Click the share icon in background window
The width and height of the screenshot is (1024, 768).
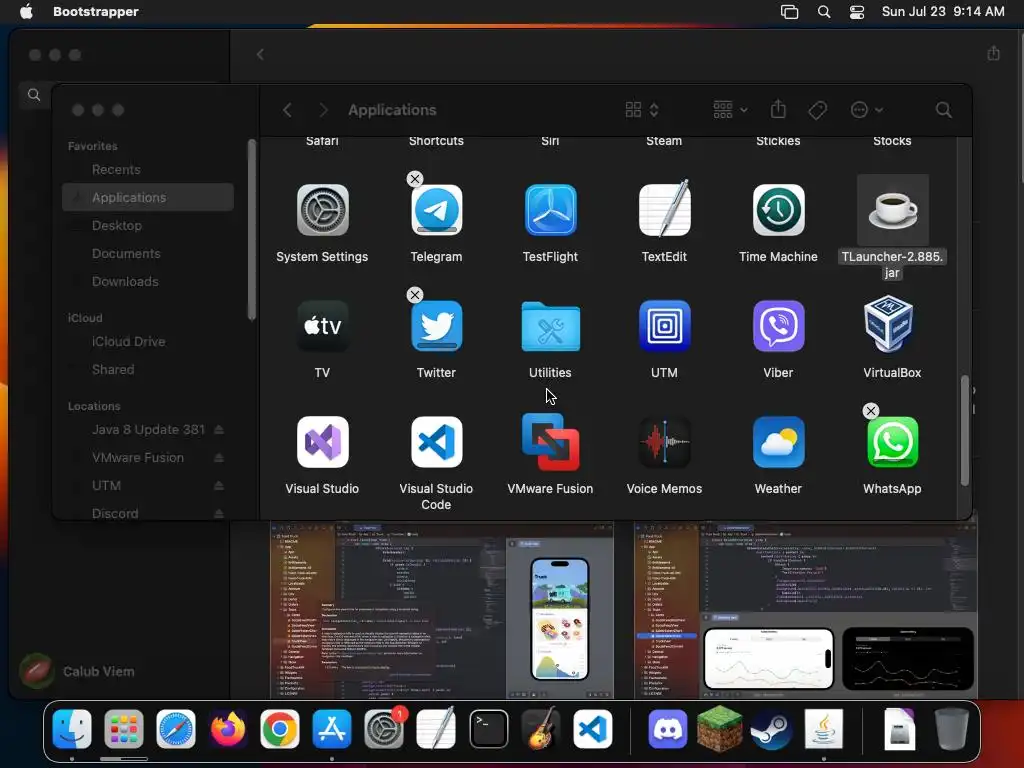(993, 53)
